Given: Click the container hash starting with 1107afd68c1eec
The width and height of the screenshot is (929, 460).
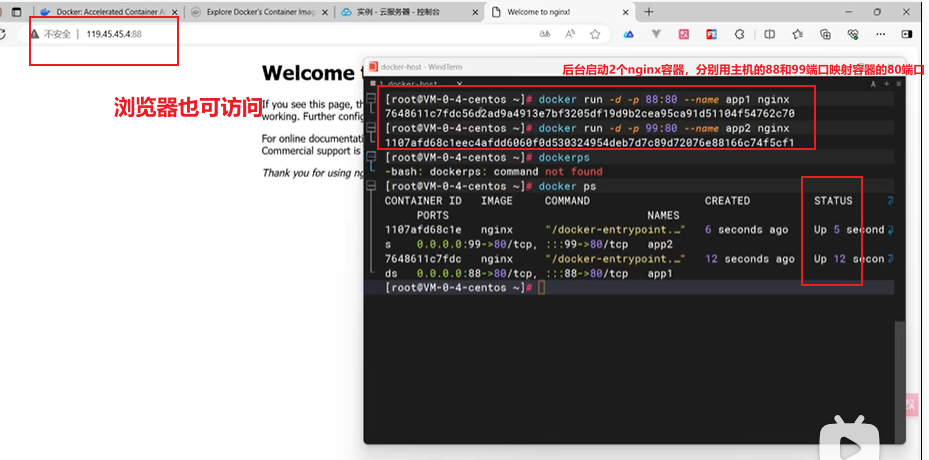Looking at the screenshot, I should click(590, 142).
